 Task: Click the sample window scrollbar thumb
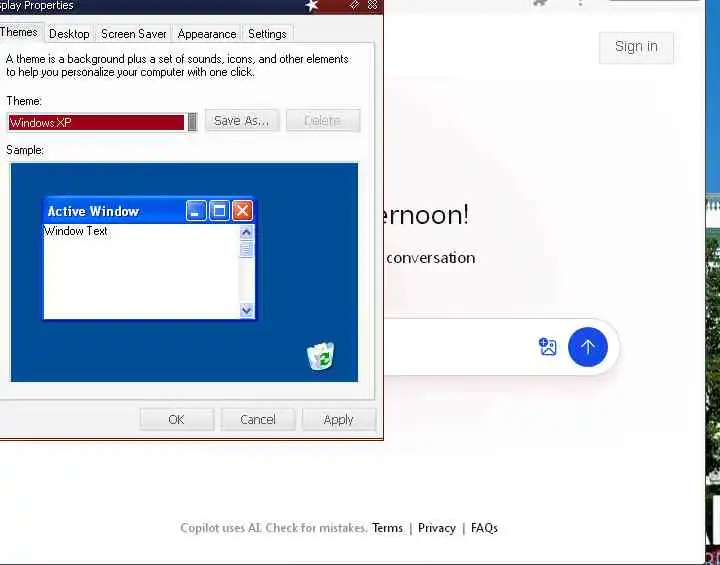tap(246, 249)
